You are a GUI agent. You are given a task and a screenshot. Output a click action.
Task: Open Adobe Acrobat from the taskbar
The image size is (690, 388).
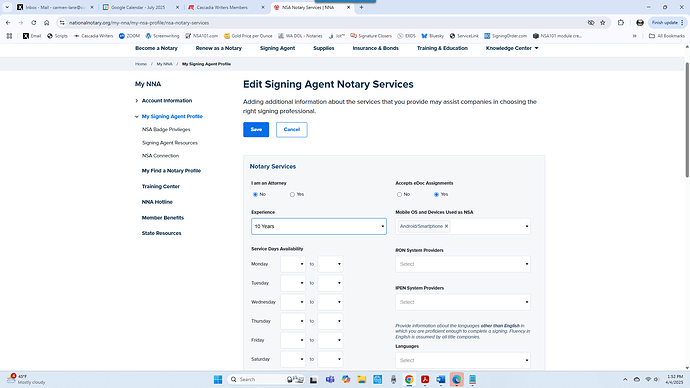(x=425, y=379)
